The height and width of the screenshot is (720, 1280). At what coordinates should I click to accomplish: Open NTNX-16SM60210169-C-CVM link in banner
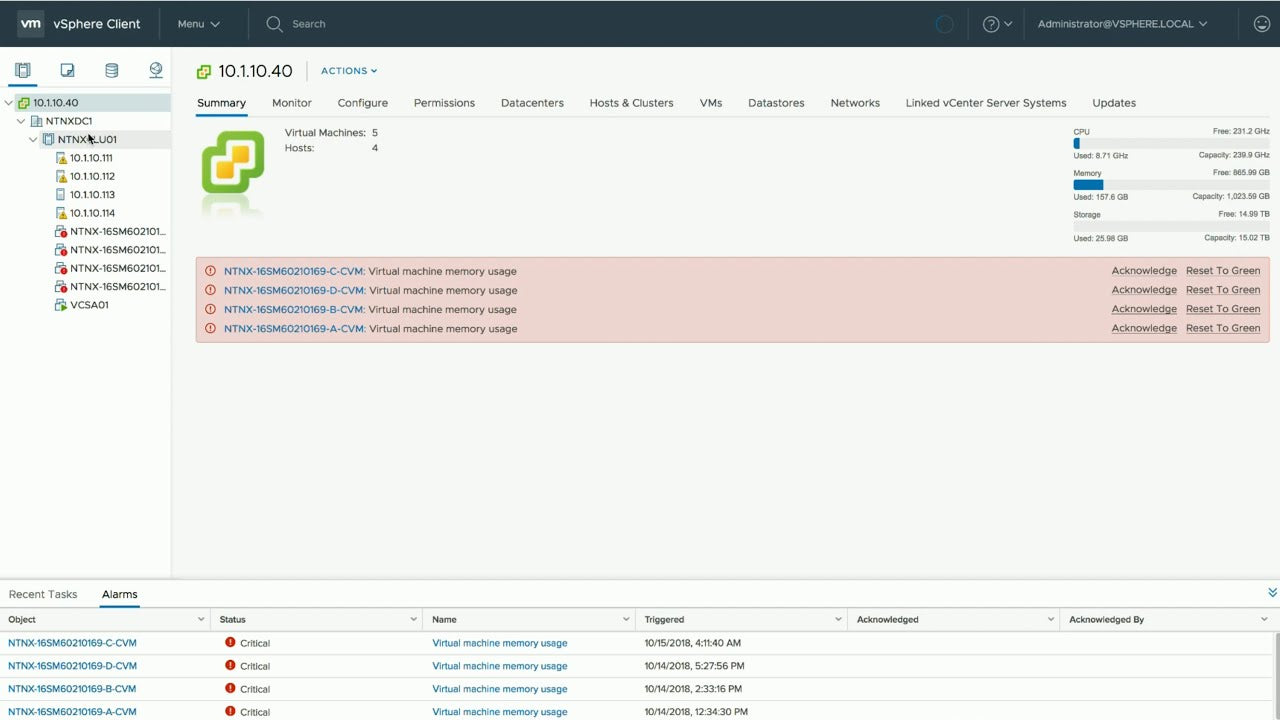pyautogui.click(x=294, y=271)
